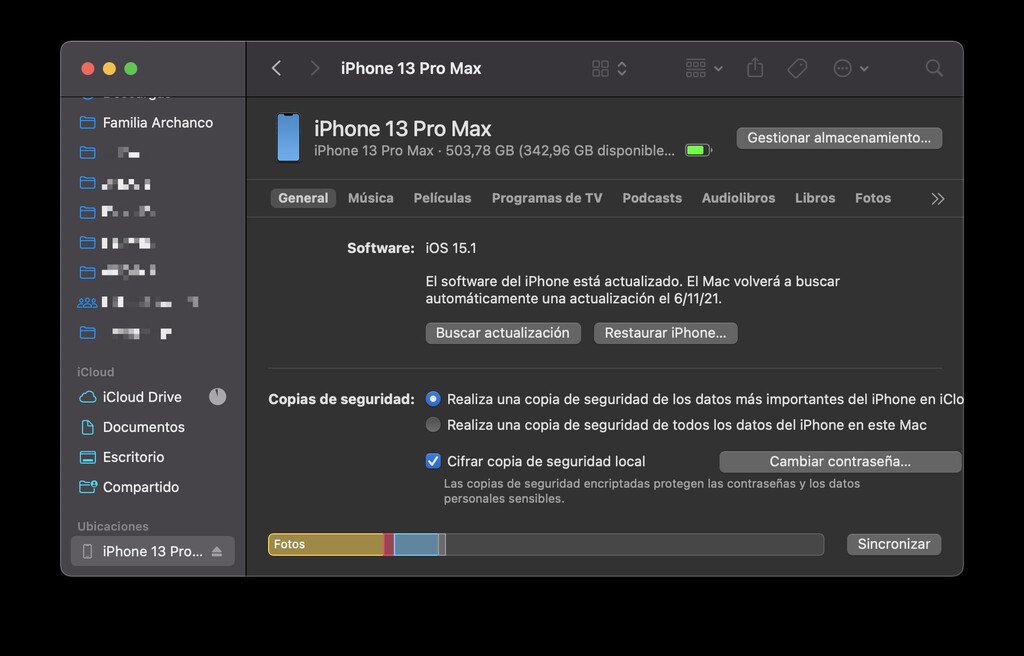Open iCloud Drive from the sidebar

pos(142,397)
